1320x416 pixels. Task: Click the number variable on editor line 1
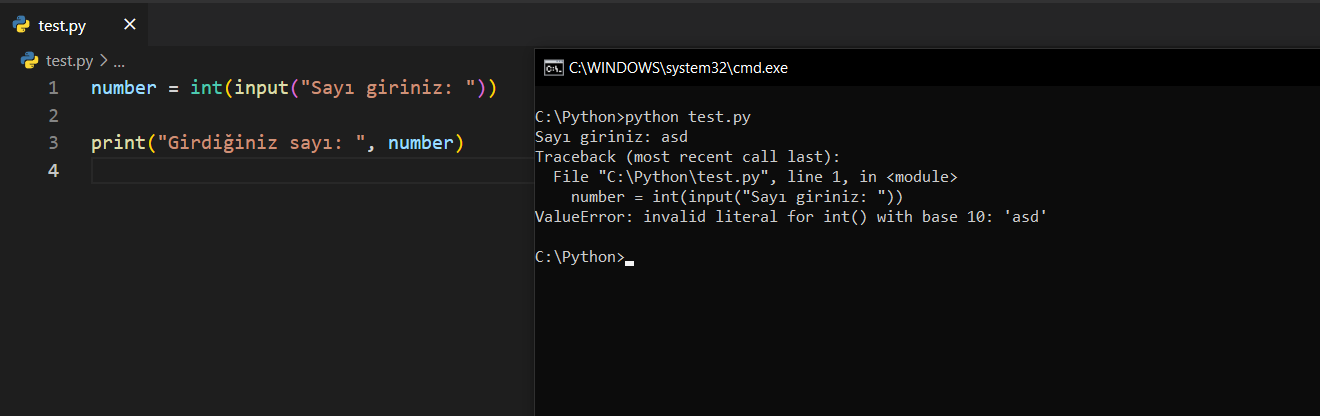(x=124, y=88)
